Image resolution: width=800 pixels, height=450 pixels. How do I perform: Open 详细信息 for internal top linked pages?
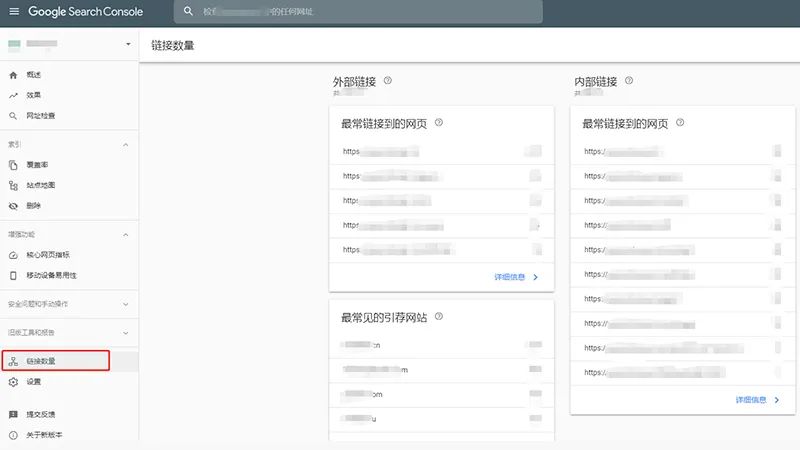(x=757, y=400)
